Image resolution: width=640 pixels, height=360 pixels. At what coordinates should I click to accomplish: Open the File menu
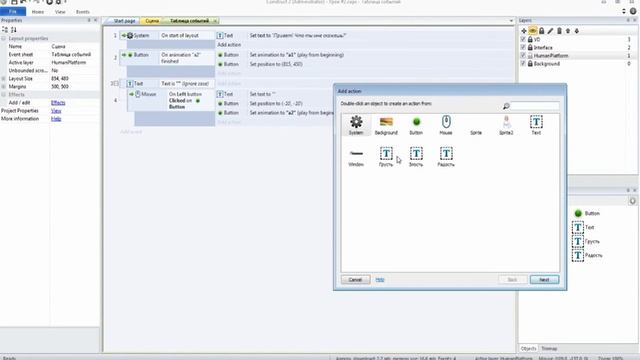(x=13, y=11)
